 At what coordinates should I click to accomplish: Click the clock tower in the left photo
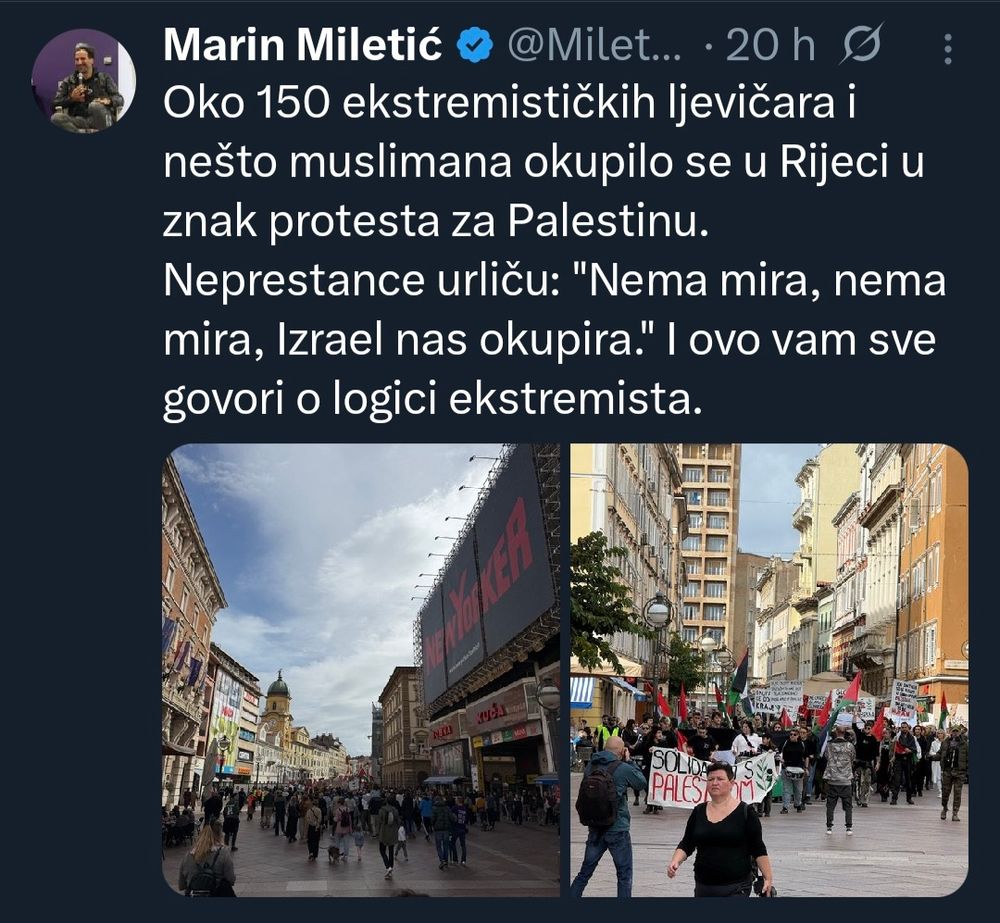[278, 700]
